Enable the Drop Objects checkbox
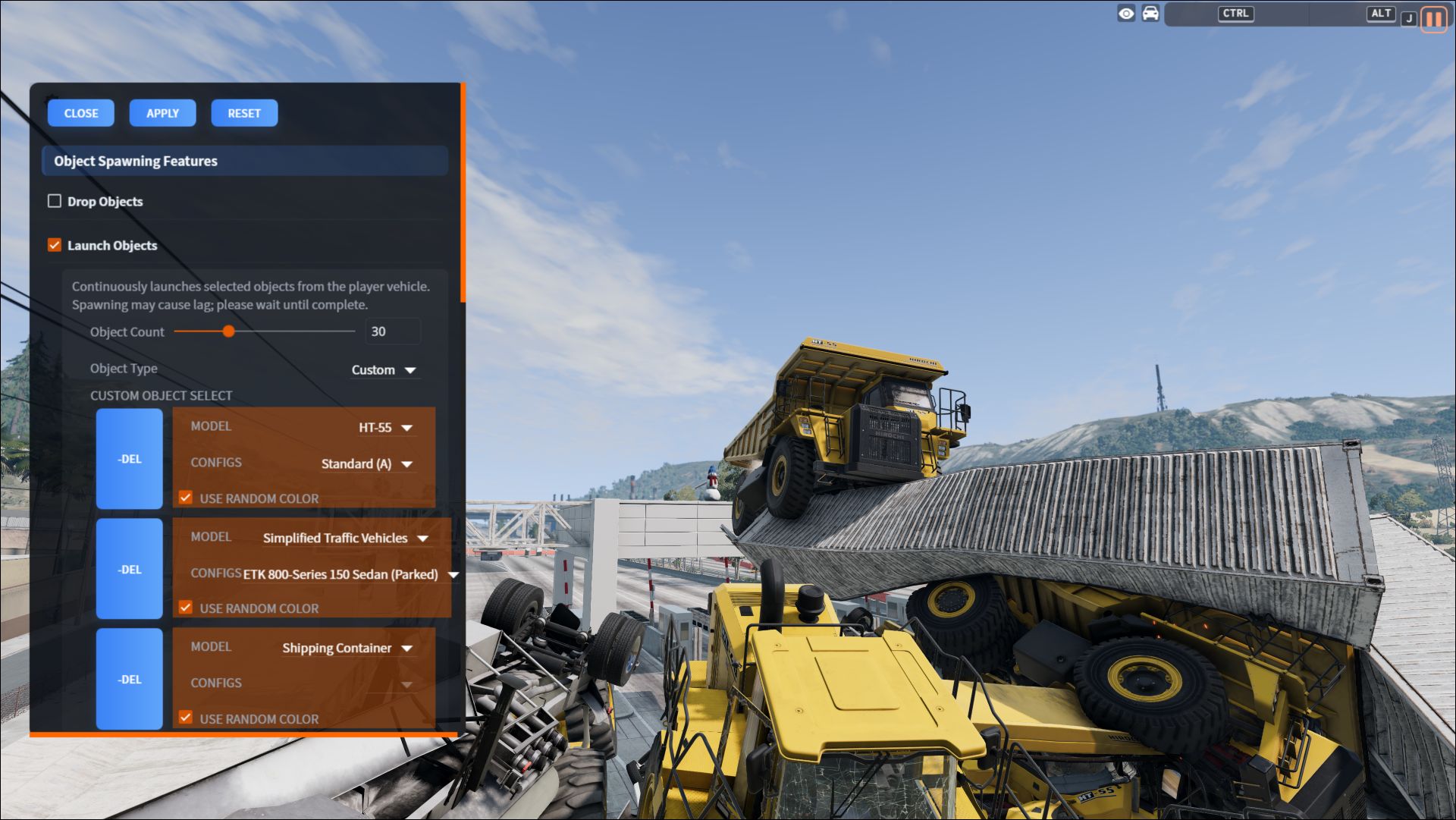This screenshot has height=820, width=1456. [x=55, y=201]
